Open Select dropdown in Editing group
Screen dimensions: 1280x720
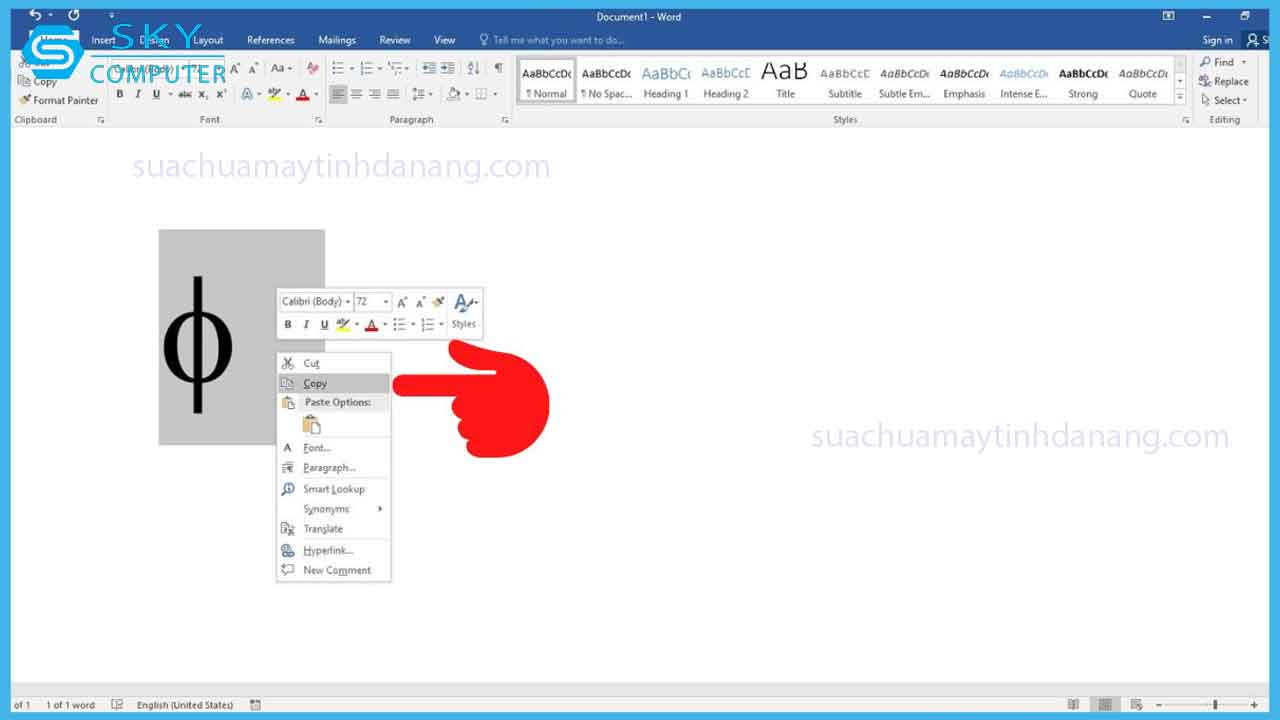pos(1224,100)
